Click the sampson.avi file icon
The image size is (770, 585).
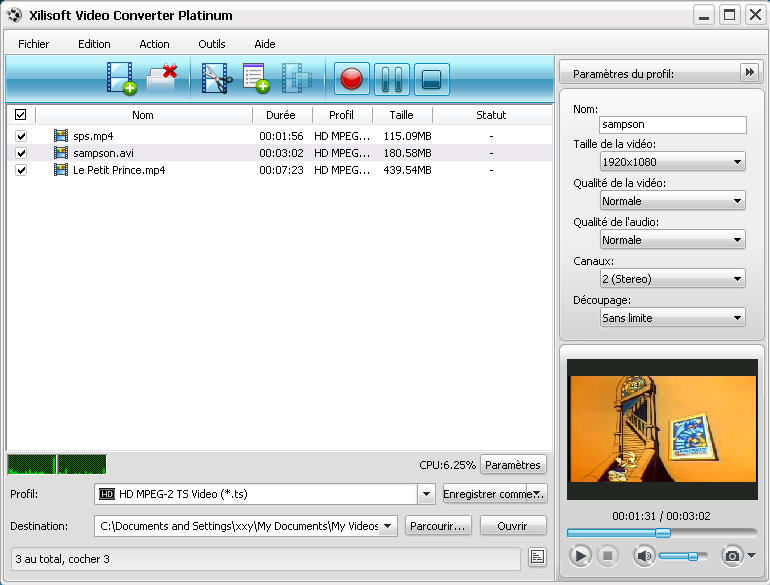(61, 153)
